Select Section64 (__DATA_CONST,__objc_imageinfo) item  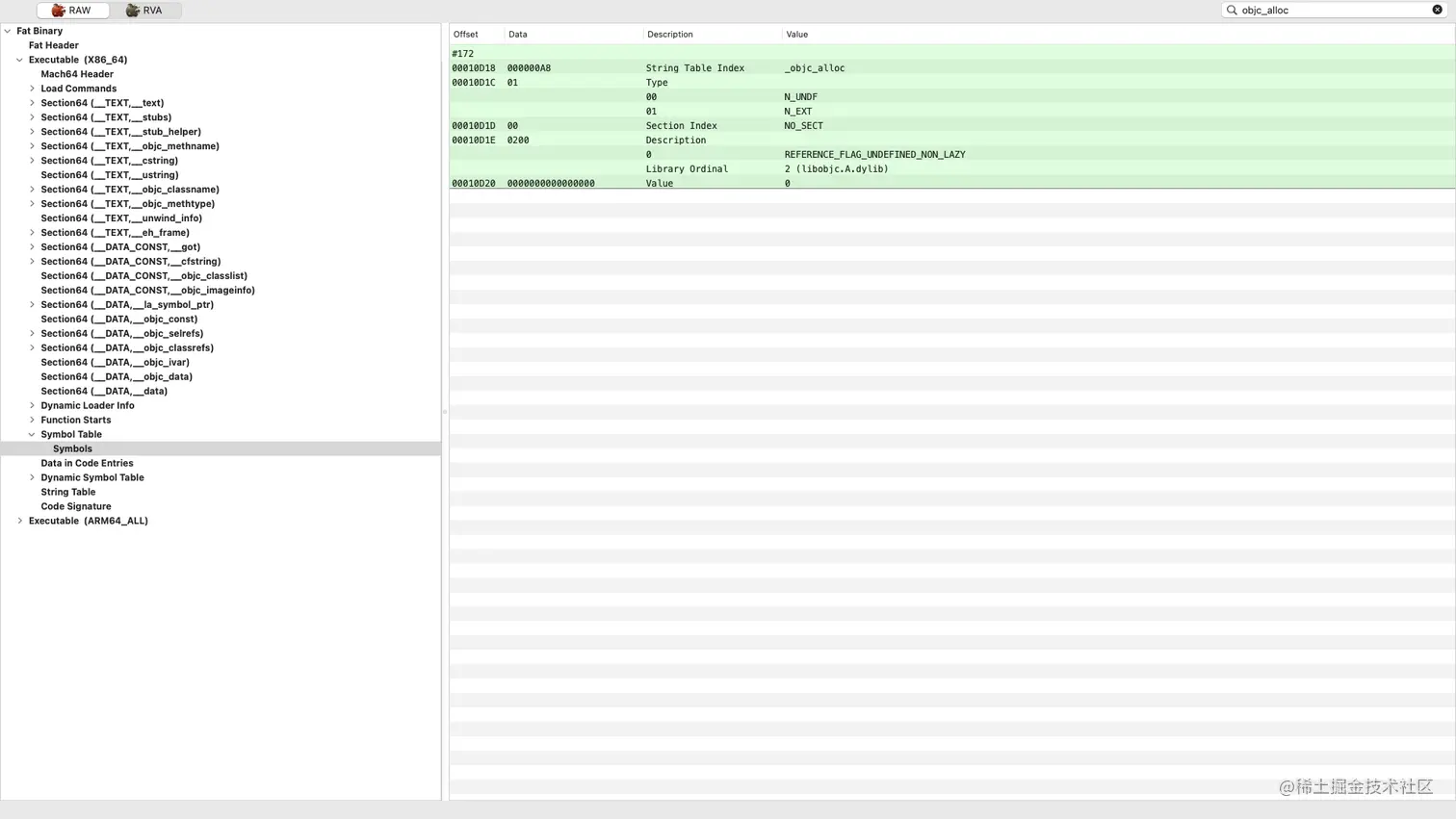[147, 291]
